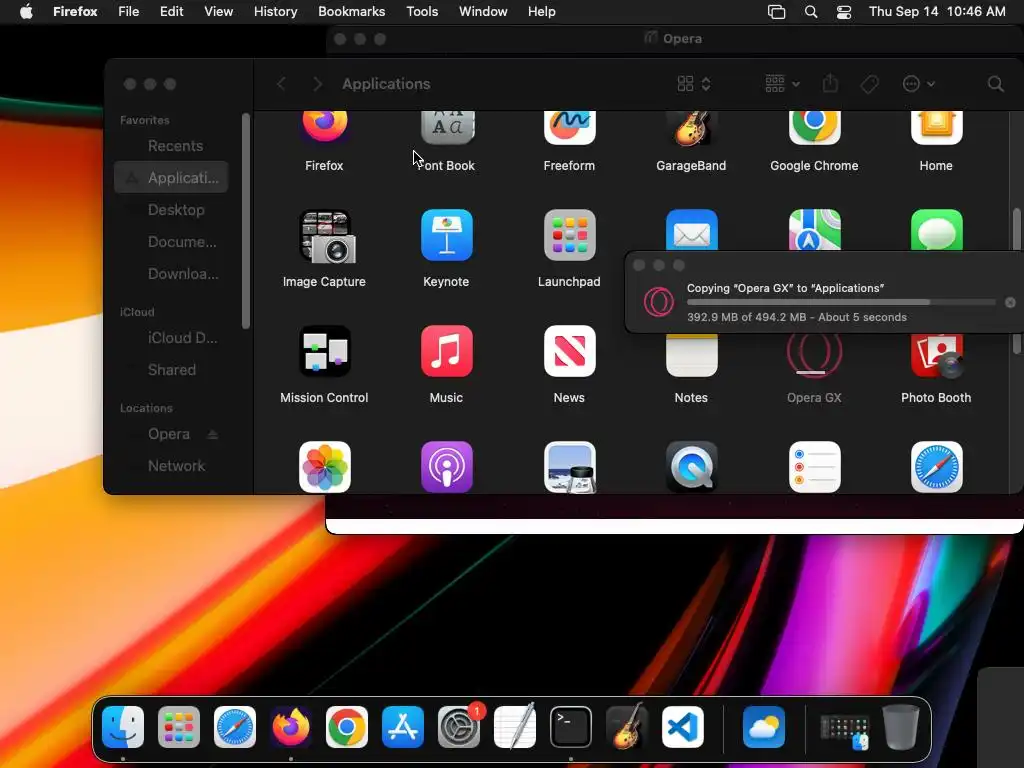Open Visual Studio Code from the Dock
The height and width of the screenshot is (768, 1024).
tap(682, 727)
